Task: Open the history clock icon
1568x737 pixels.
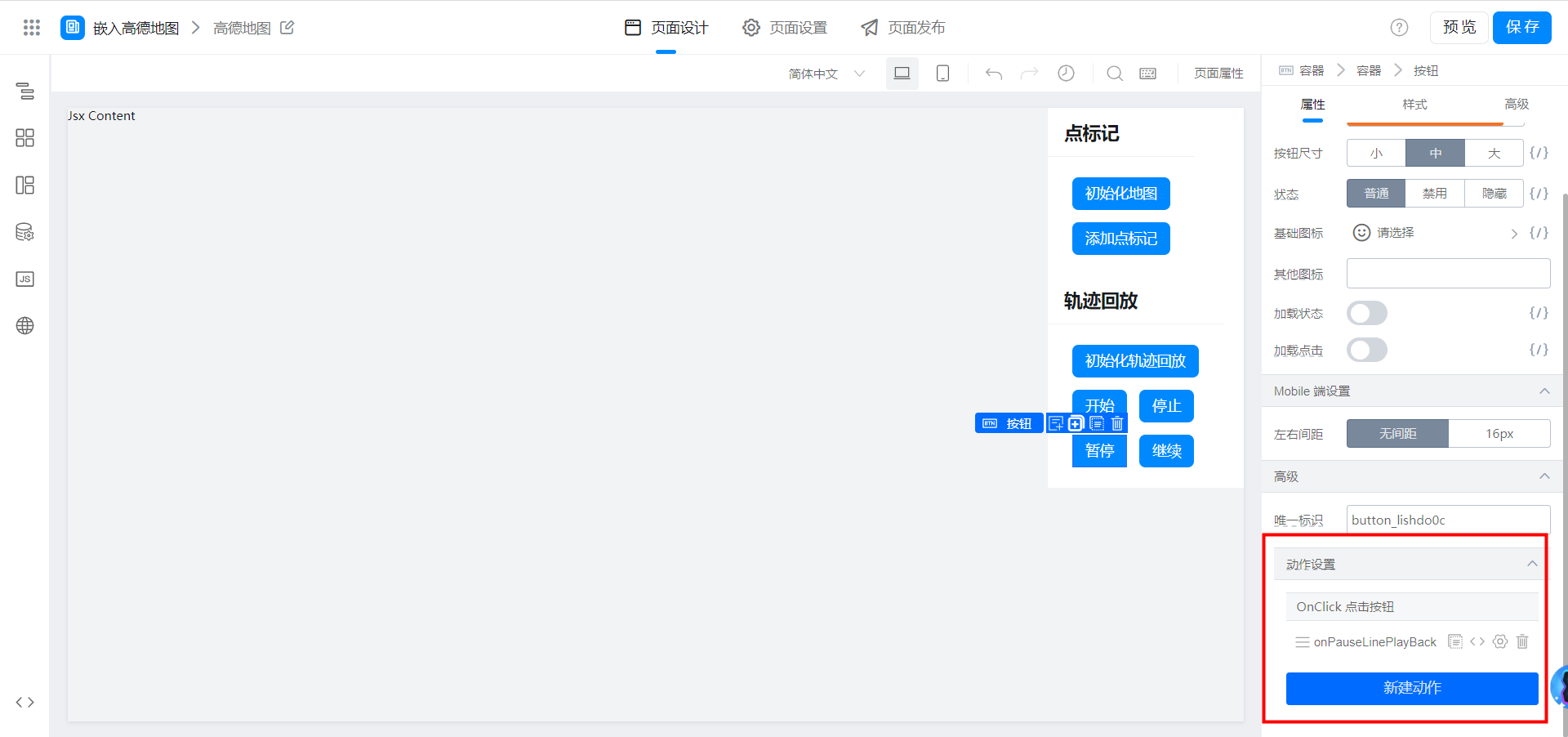Action: (1066, 74)
